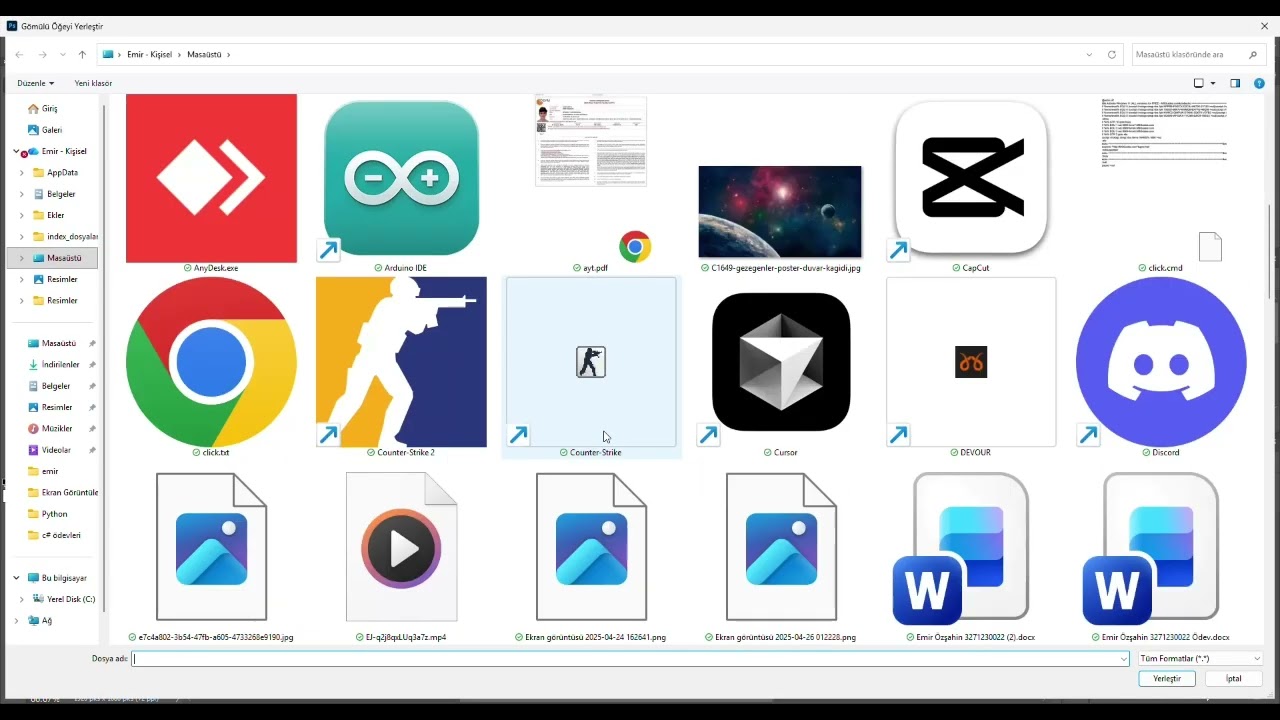This screenshot has width=1280, height=720.
Task: Expand the Ağ network chevron
Action: click(17, 620)
